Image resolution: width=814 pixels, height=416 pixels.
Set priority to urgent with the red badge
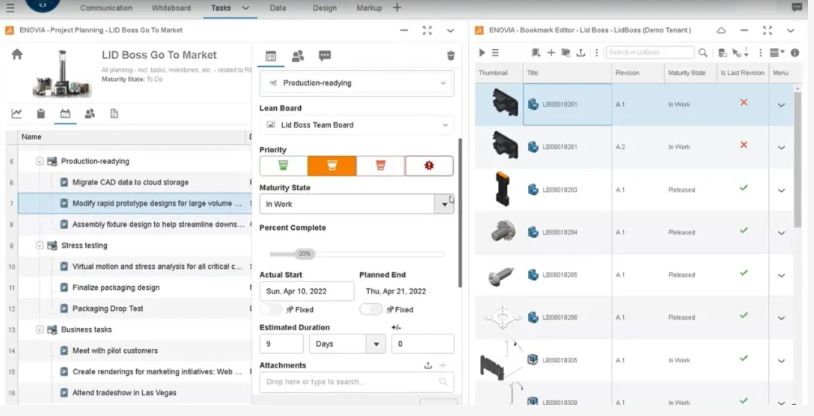pos(429,166)
